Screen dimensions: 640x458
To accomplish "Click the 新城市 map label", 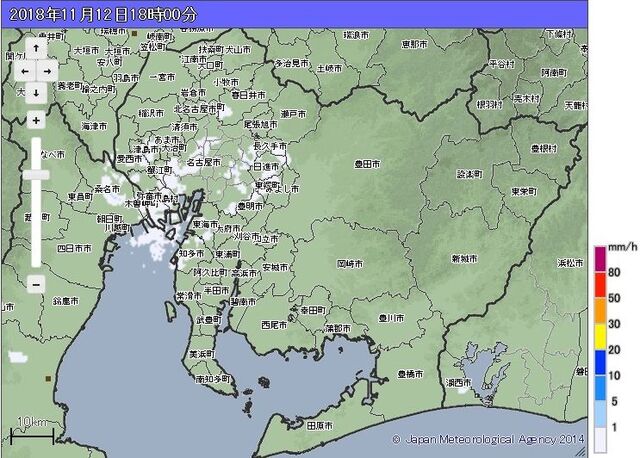I will point(464,258).
